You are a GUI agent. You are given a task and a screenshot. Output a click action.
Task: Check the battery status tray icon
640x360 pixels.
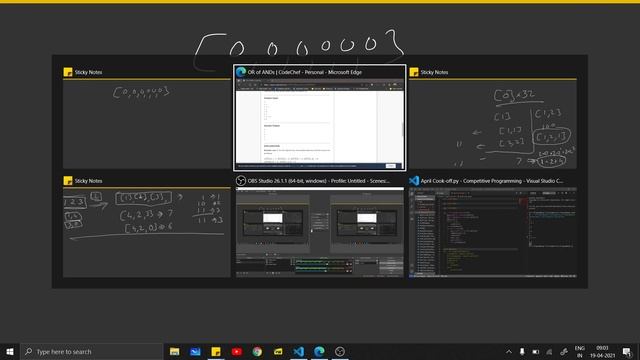coord(536,351)
